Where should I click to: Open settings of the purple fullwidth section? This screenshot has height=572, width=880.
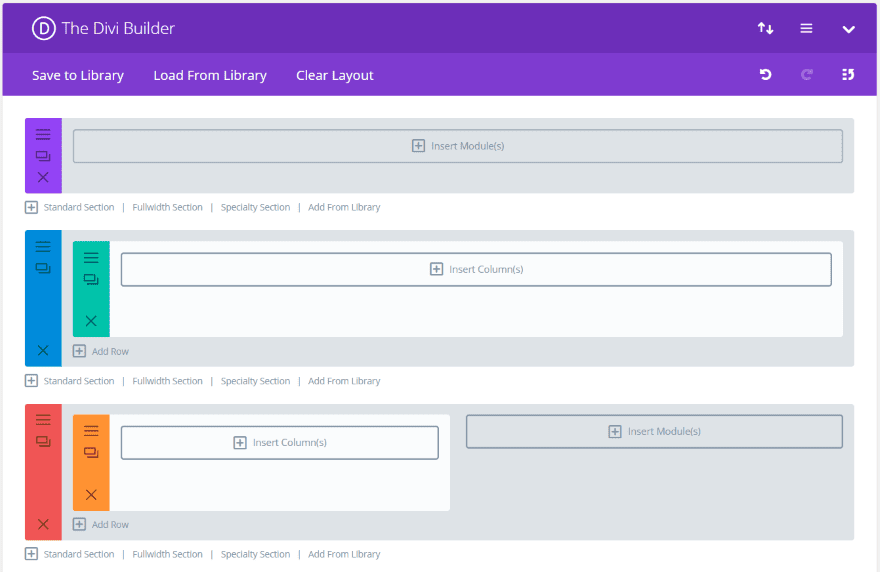(x=43, y=134)
